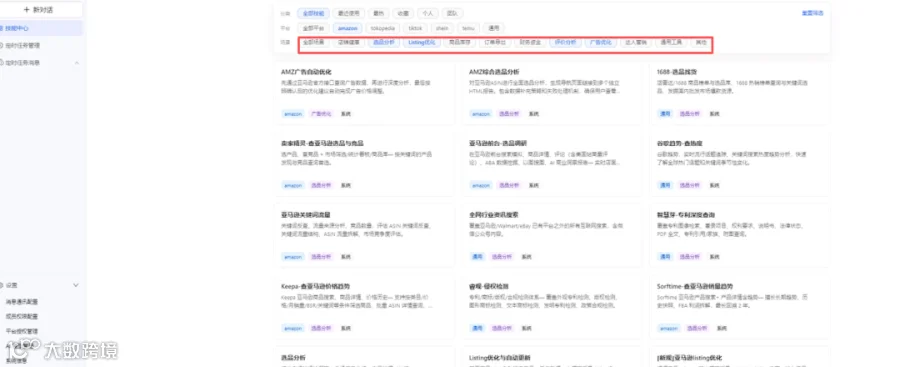The image size is (900, 367).
Task: Open the AMZ综合选品分析 skill card
Action: click(x=552, y=92)
